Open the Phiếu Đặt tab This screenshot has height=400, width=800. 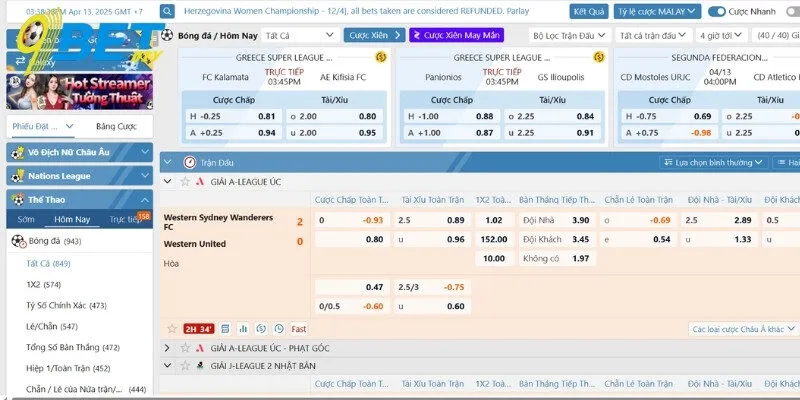tap(43, 127)
